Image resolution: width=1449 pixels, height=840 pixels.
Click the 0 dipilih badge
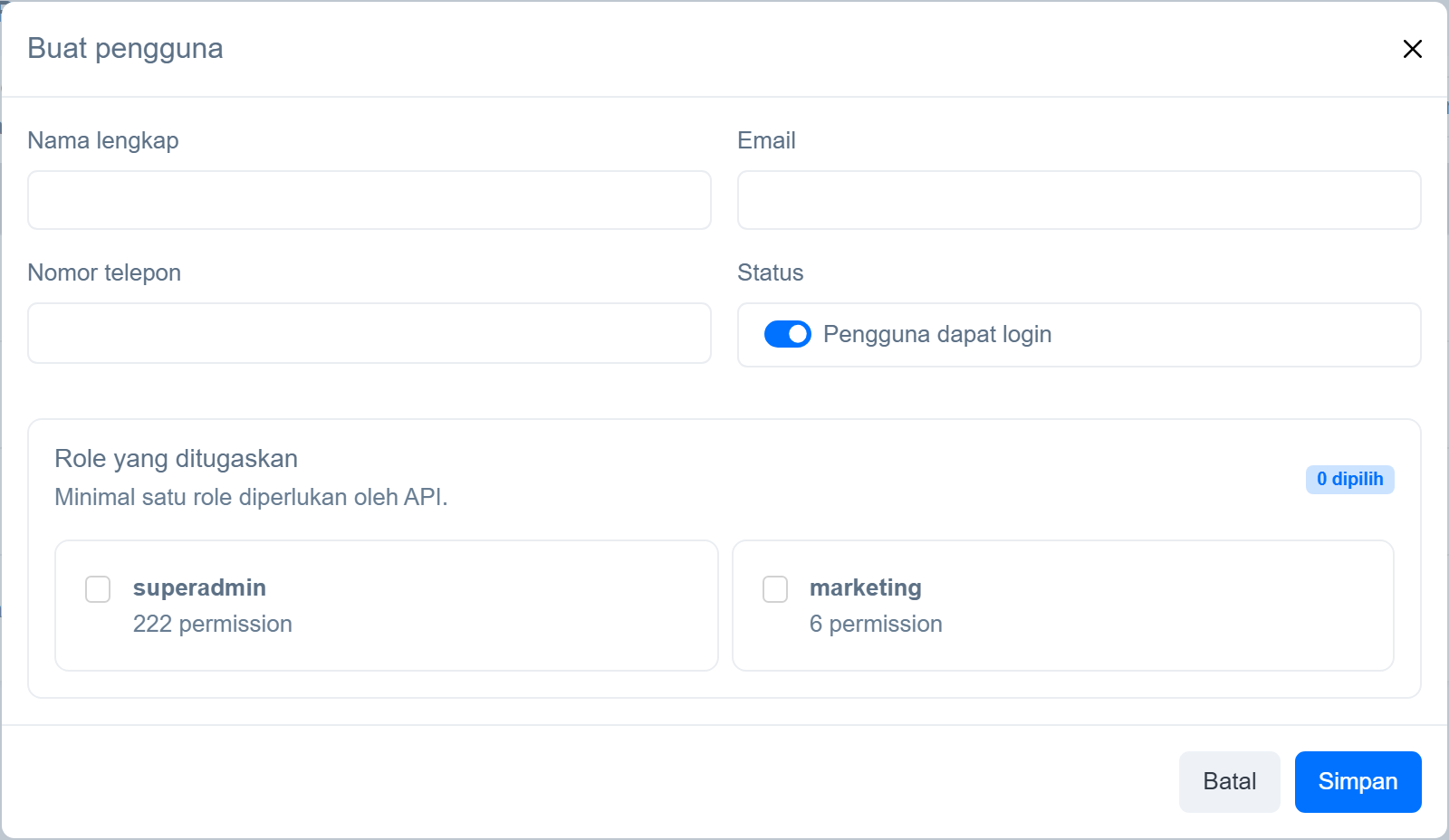point(1349,479)
